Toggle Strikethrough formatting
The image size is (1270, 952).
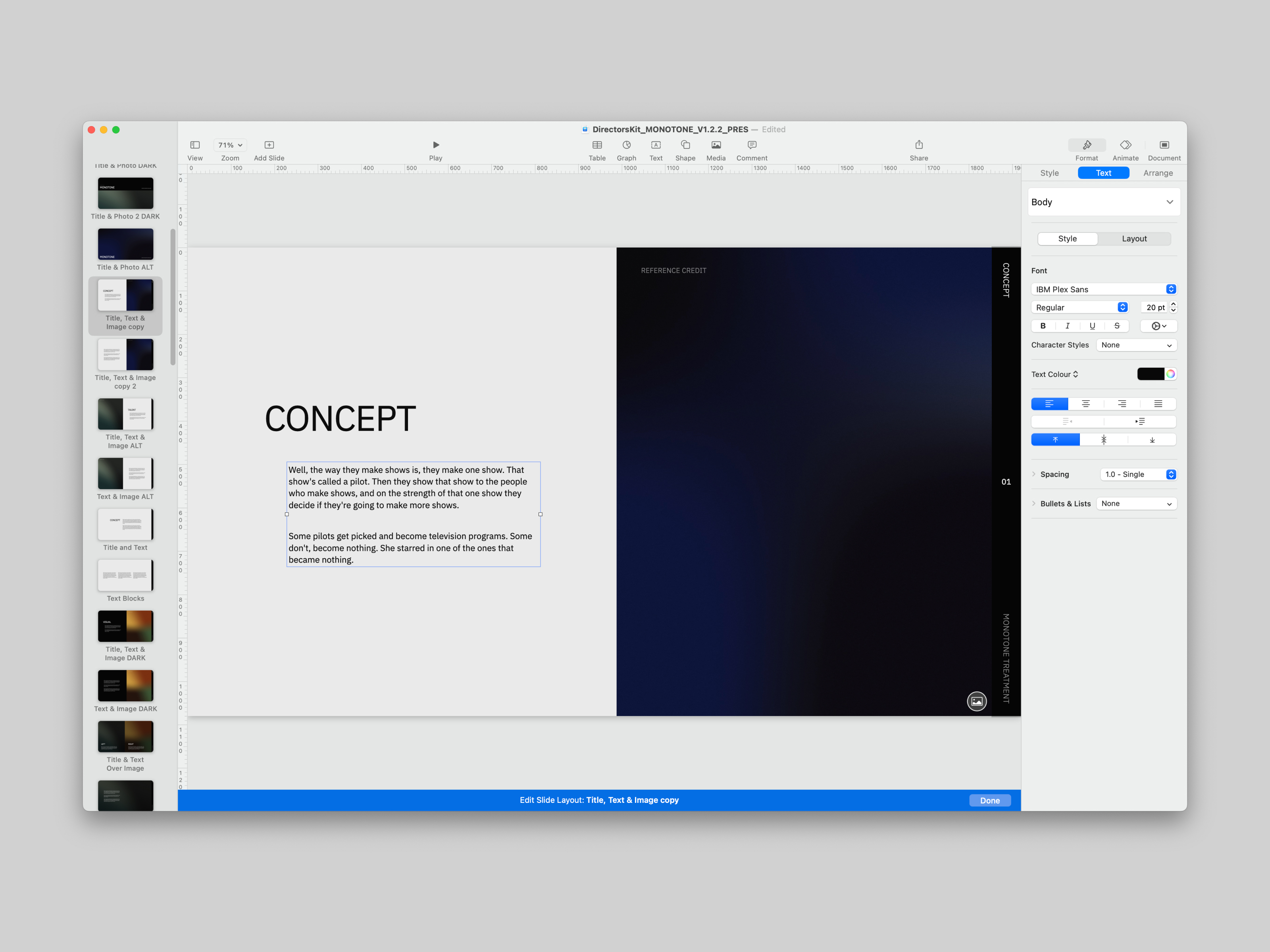click(x=1117, y=326)
